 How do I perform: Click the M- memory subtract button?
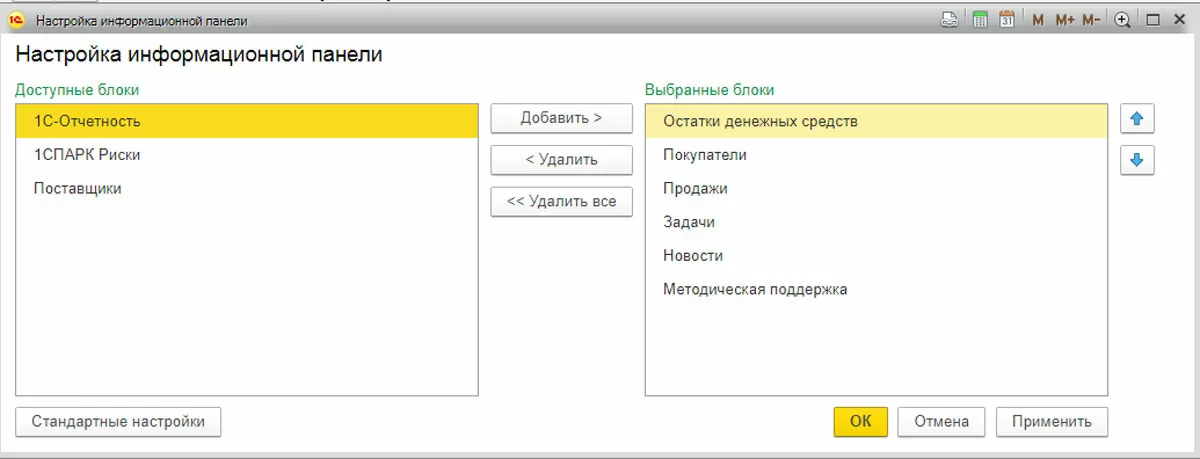tap(1091, 20)
